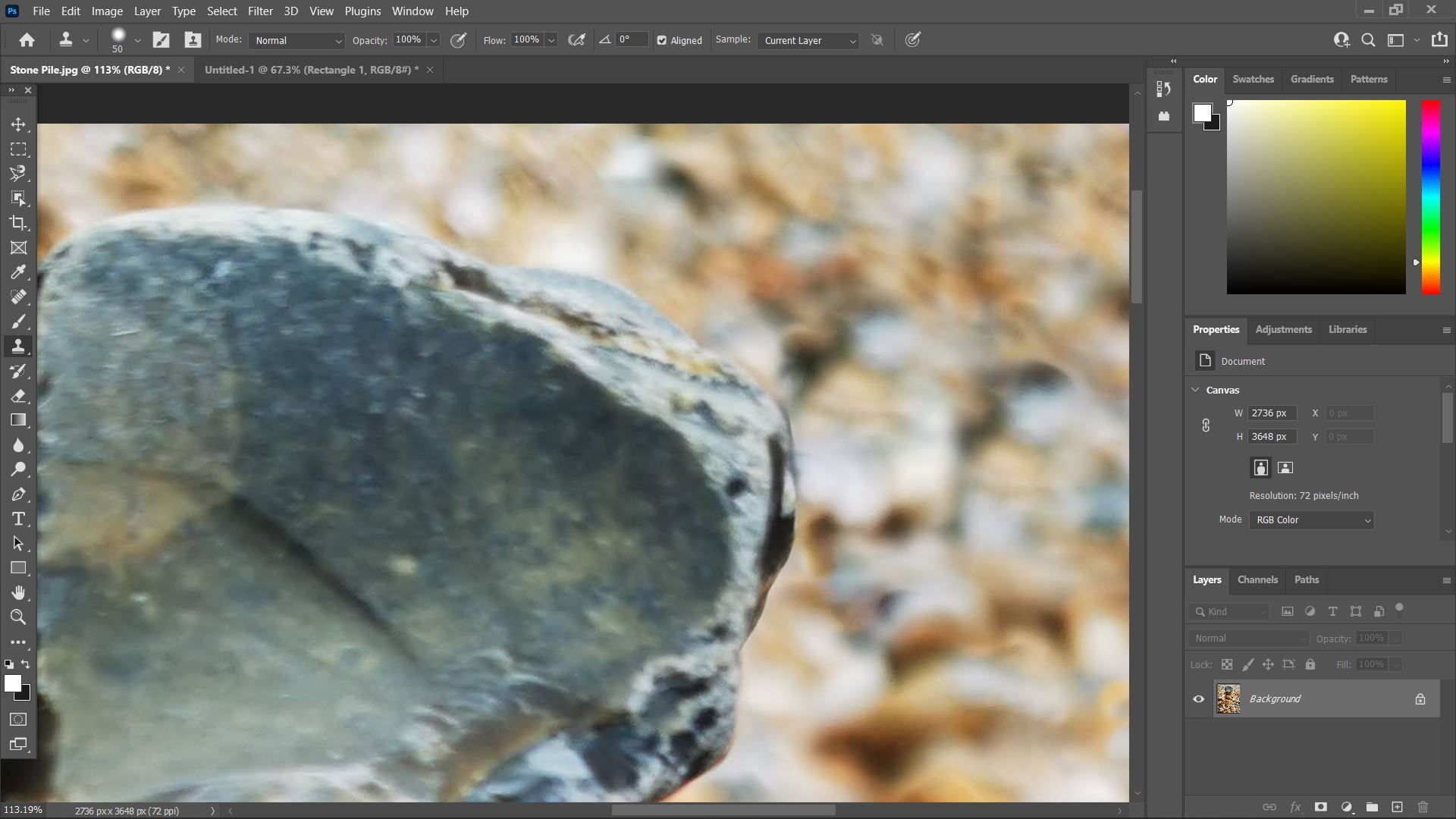
Task: Select the Crop tool
Action: click(x=18, y=223)
